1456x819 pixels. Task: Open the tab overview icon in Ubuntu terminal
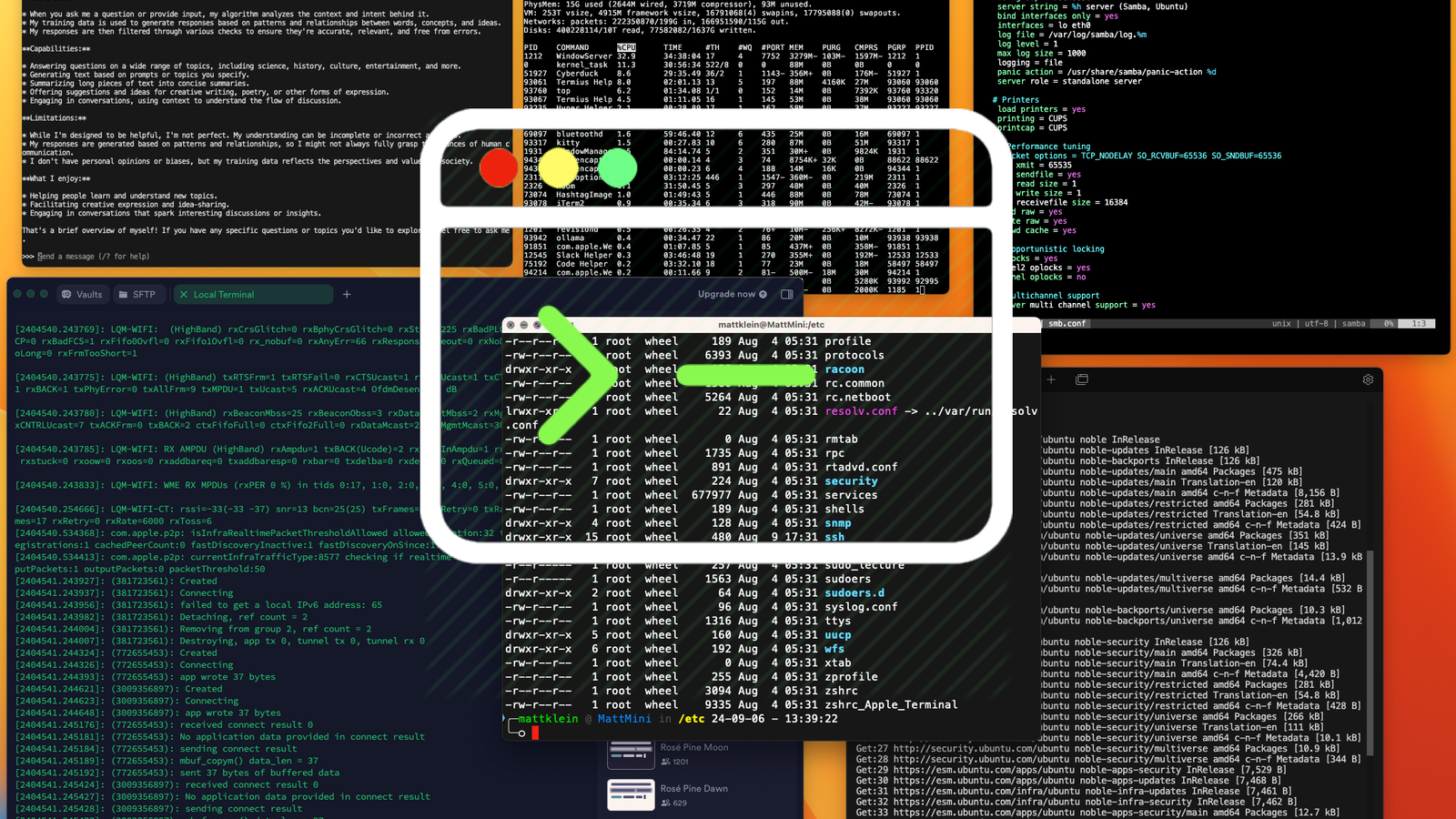[1082, 379]
